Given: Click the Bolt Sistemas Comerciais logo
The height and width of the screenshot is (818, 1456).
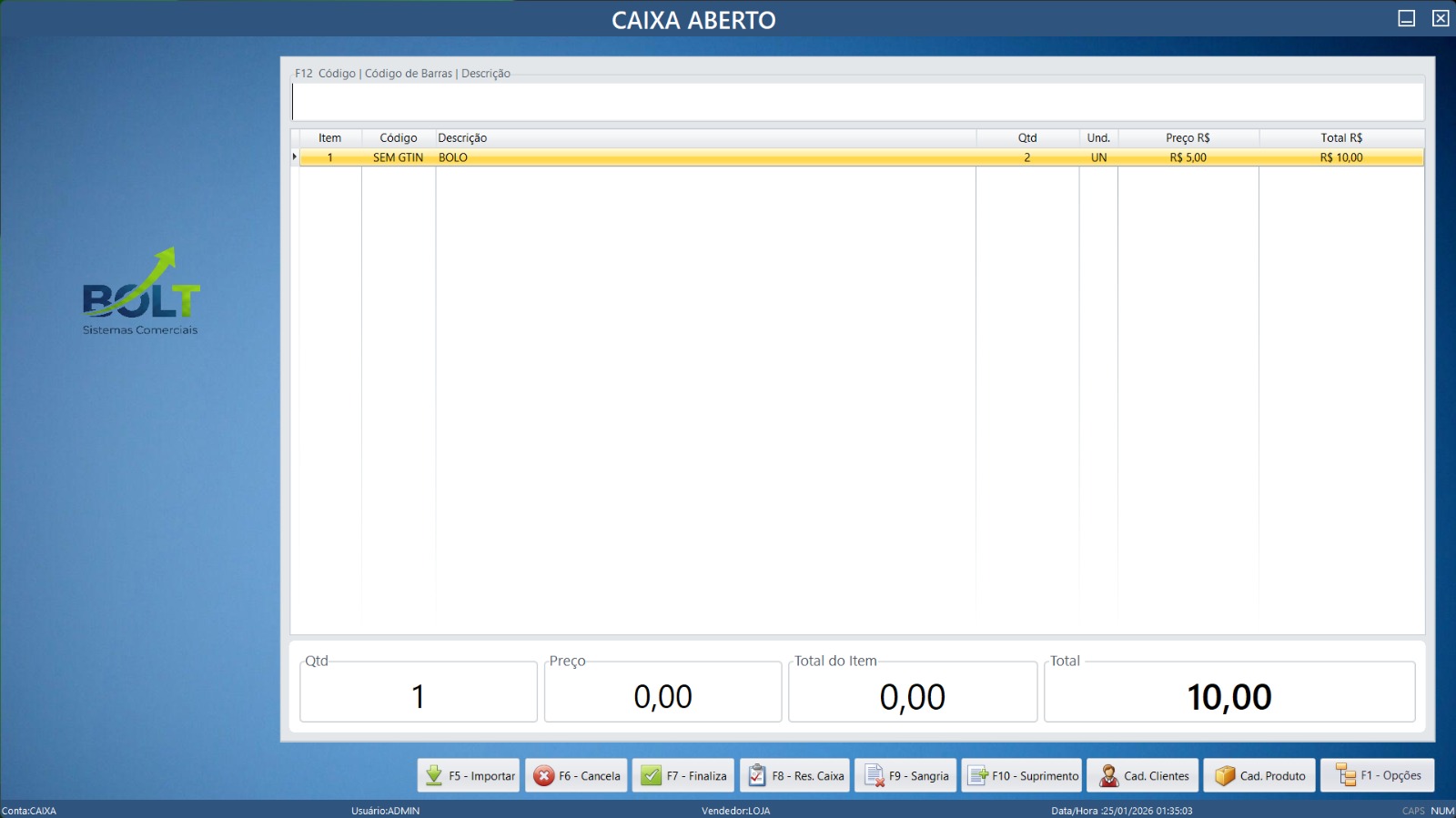Looking at the screenshot, I should point(141,291).
